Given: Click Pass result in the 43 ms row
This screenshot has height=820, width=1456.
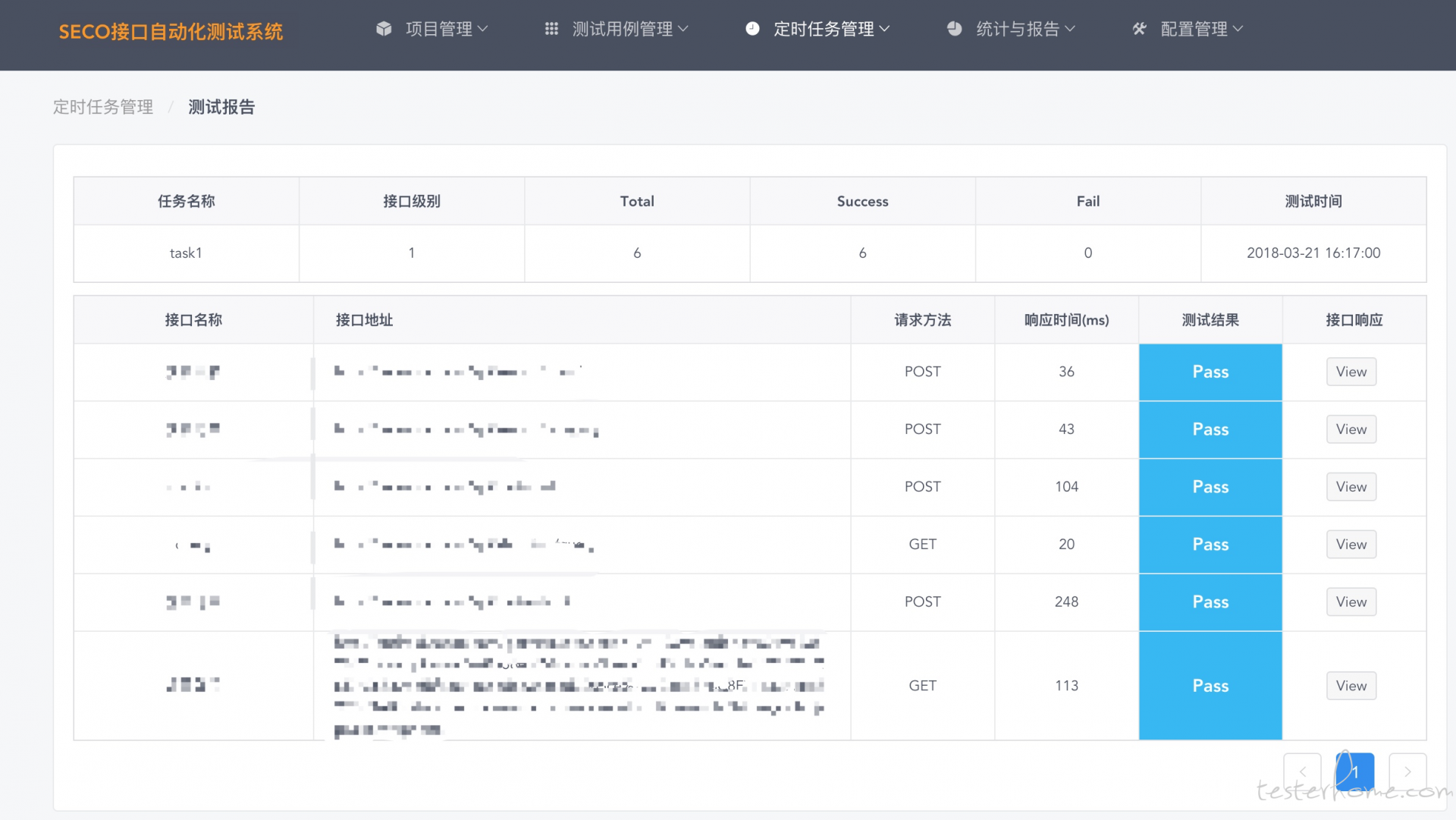Looking at the screenshot, I should pyautogui.click(x=1210, y=429).
